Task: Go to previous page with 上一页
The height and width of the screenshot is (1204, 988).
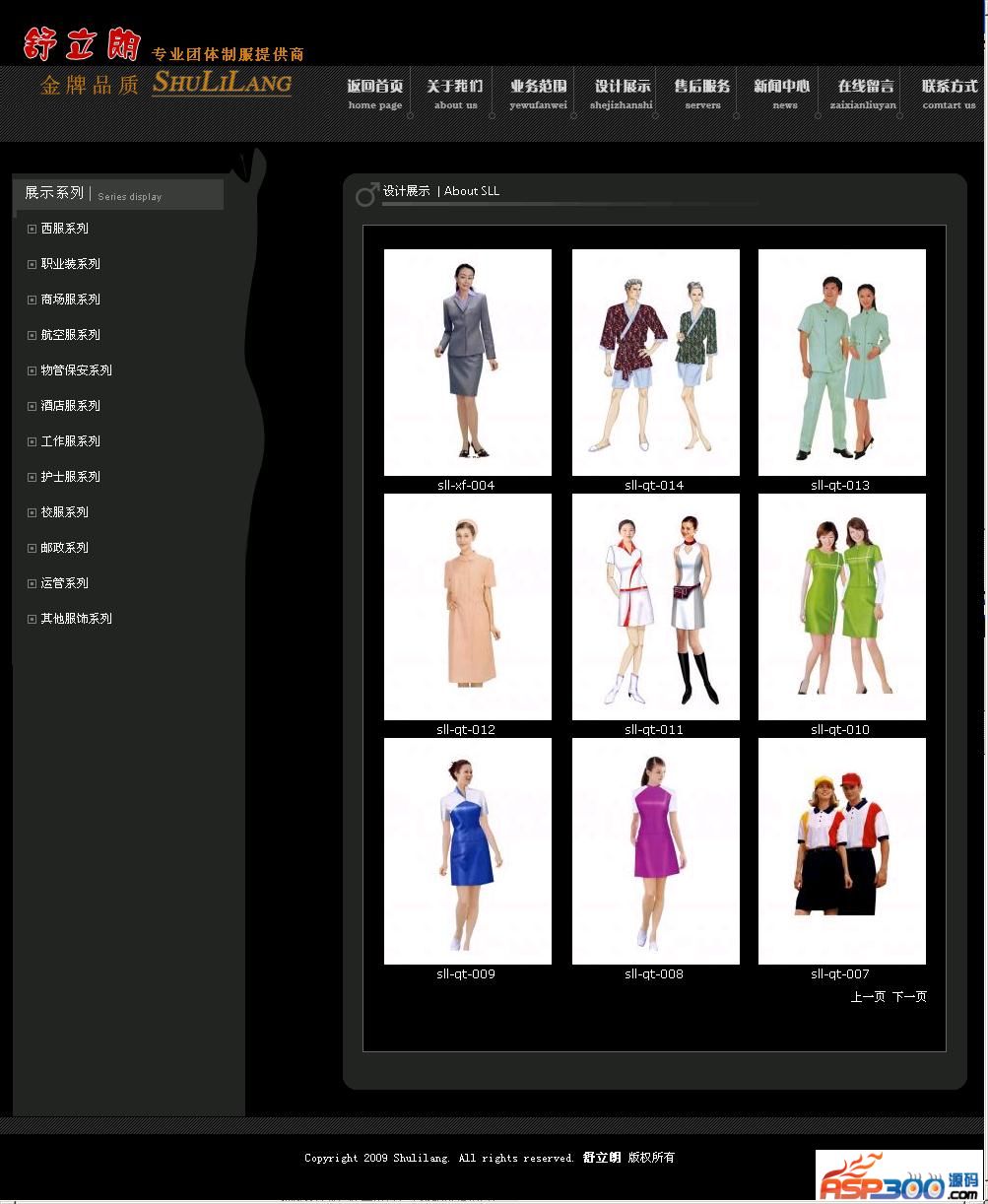Action: pos(868,997)
